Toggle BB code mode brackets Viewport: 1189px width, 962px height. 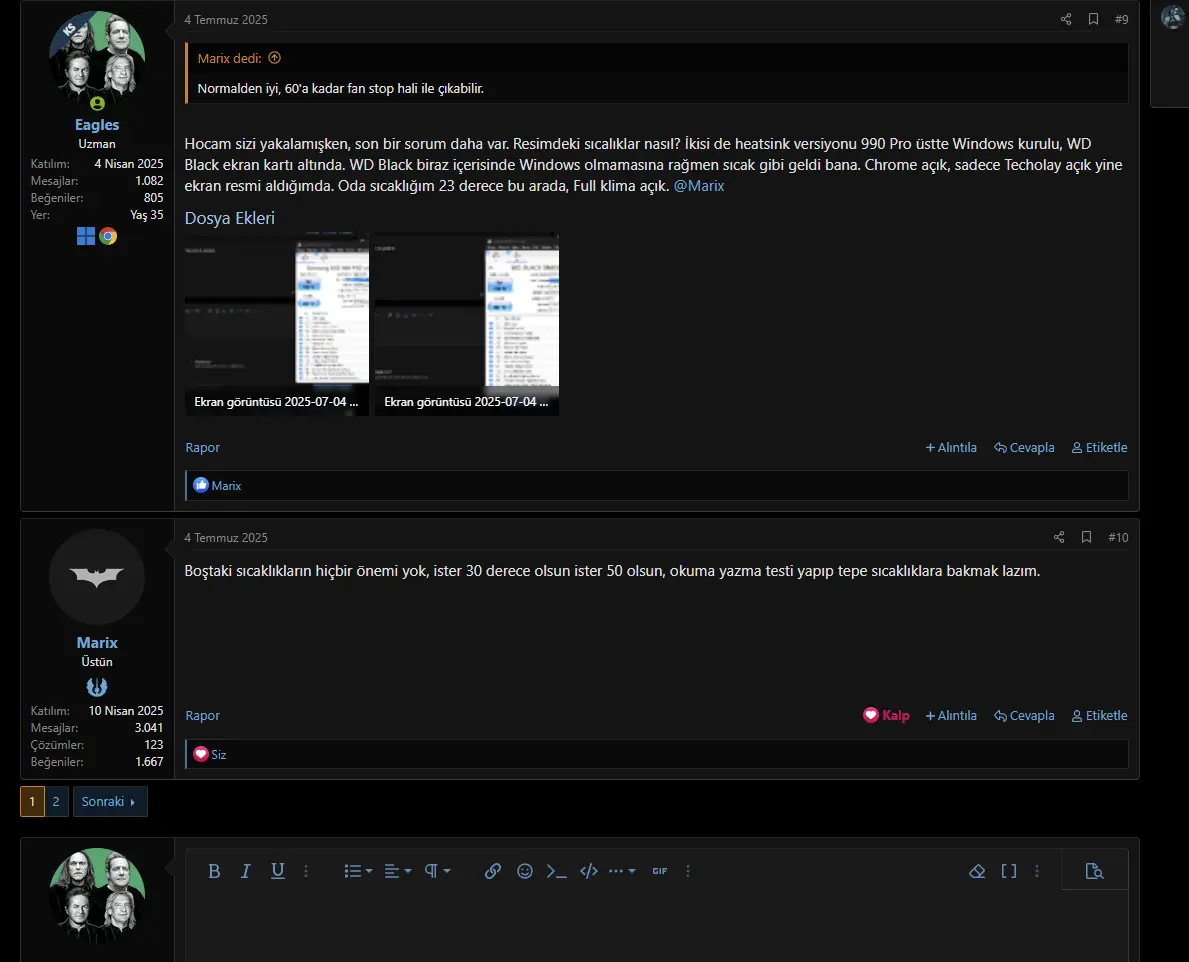(1009, 871)
